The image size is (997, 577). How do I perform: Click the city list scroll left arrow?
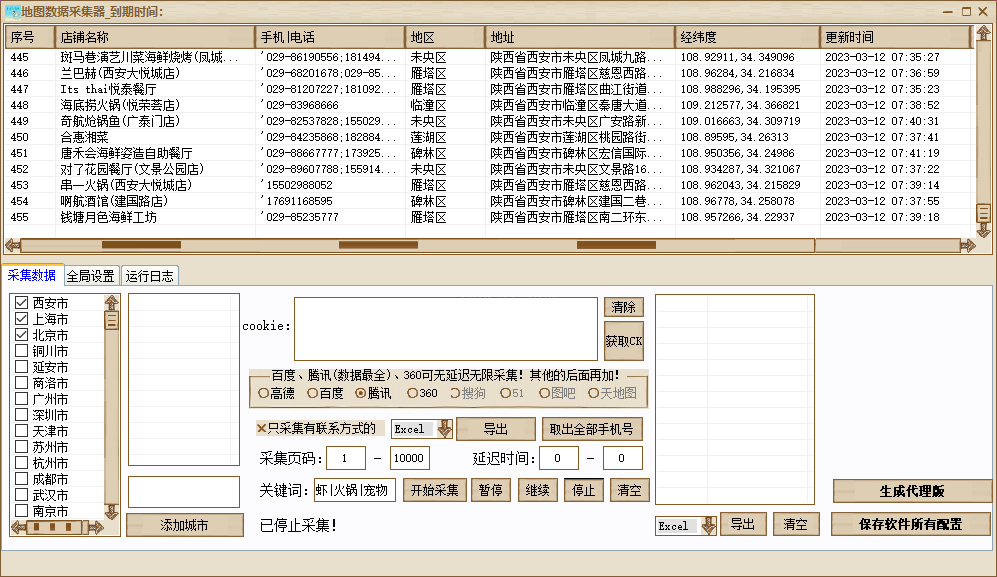tap(19, 528)
